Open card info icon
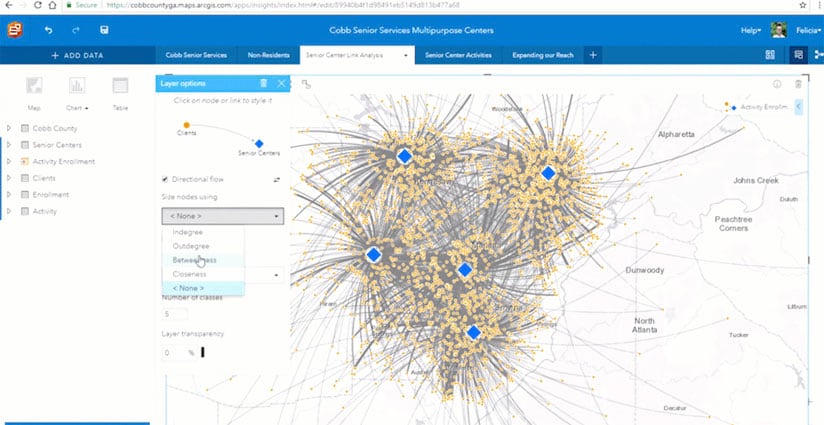 (x=777, y=84)
